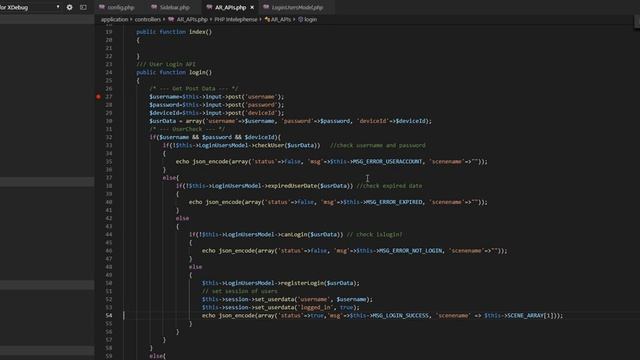The width and height of the screenshot is (640, 360).
Task: Click line number 59 in the gutter
Action: click(x=109, y=356)
